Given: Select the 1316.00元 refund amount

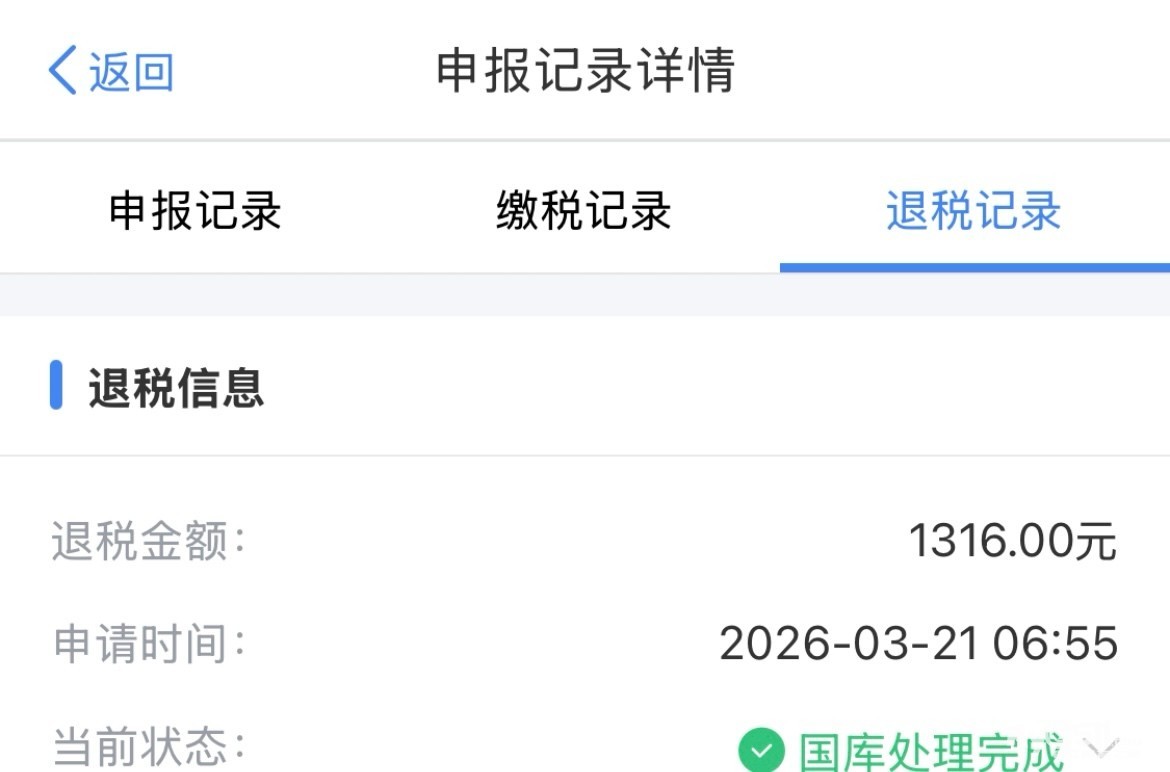Looking at the screenshot, I should coord(1013,540).
